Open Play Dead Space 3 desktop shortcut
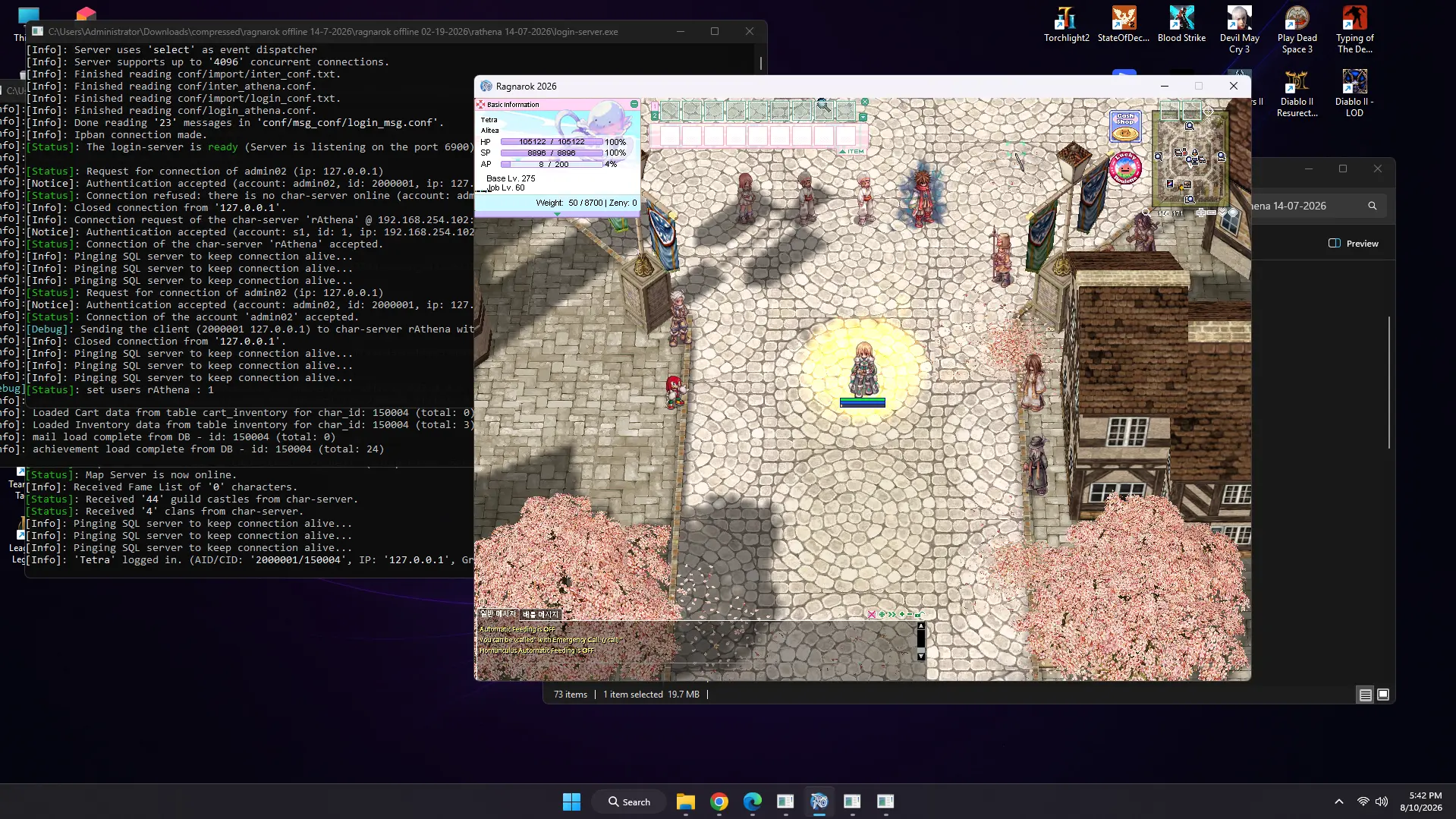 coord(1297,30)
